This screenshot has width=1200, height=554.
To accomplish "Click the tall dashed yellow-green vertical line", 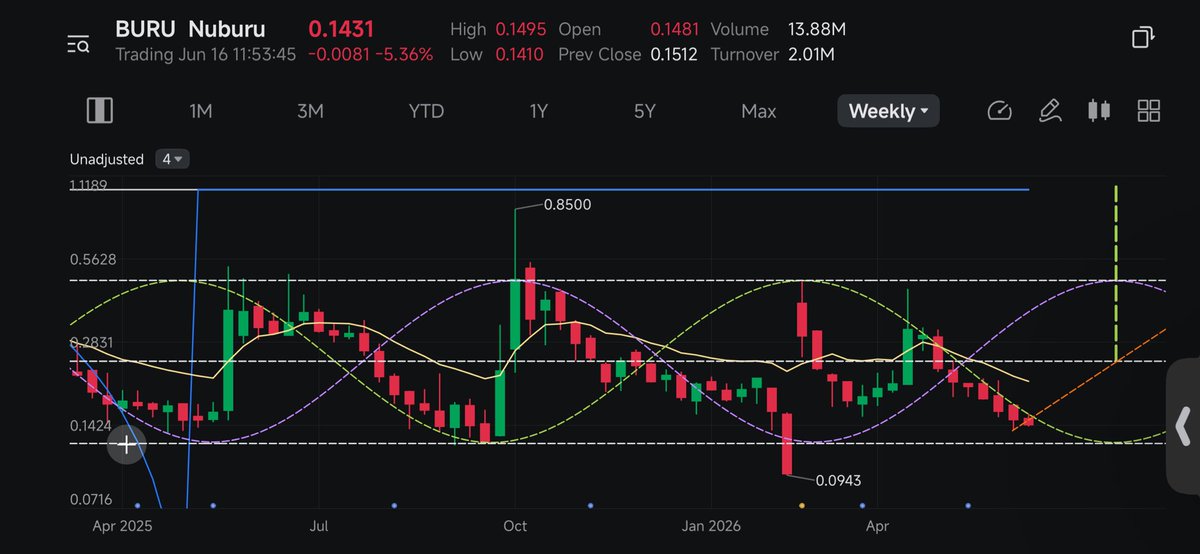I will click(1116, 273).
